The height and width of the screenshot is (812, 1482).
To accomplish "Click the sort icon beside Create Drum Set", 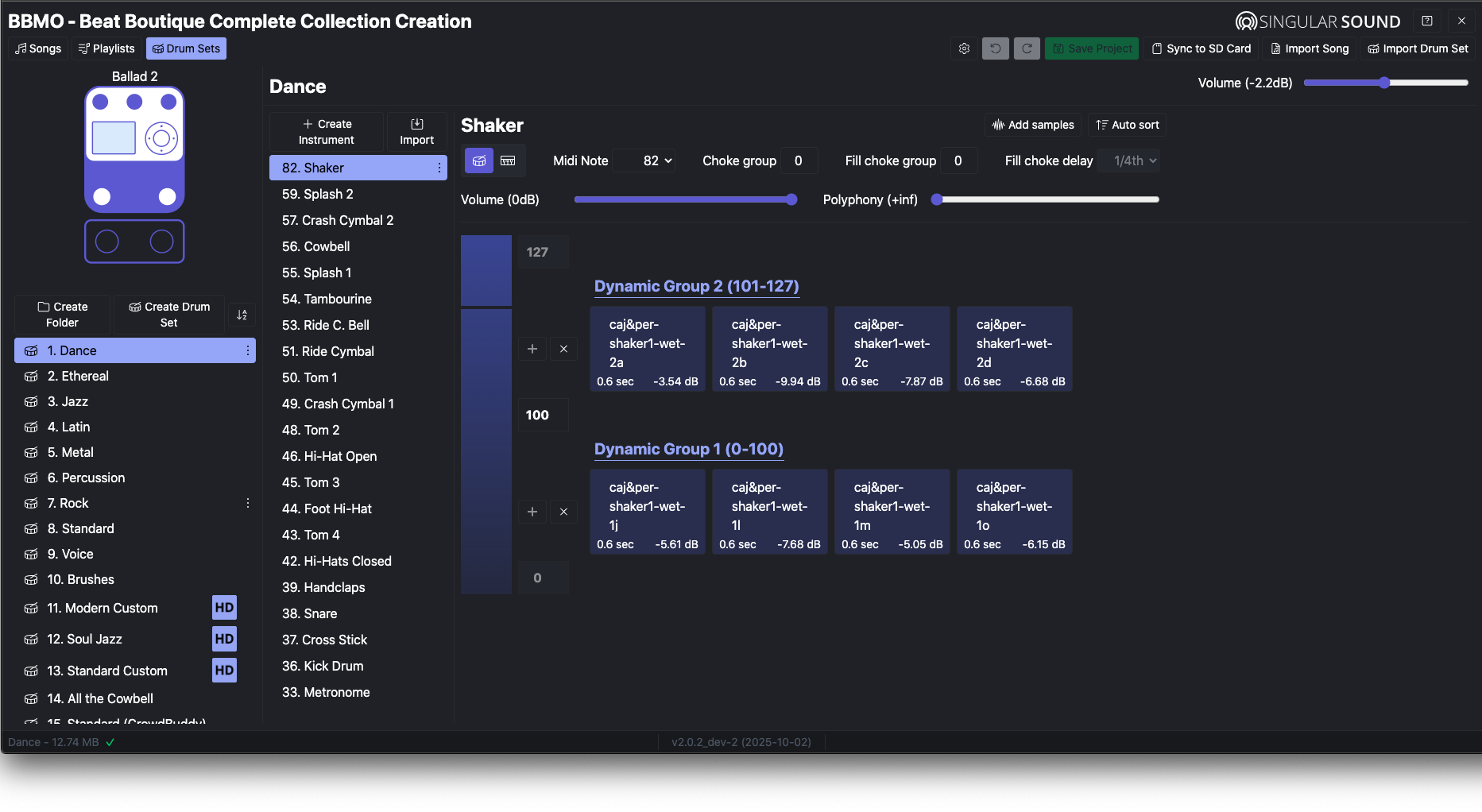I will click(242, 315).
